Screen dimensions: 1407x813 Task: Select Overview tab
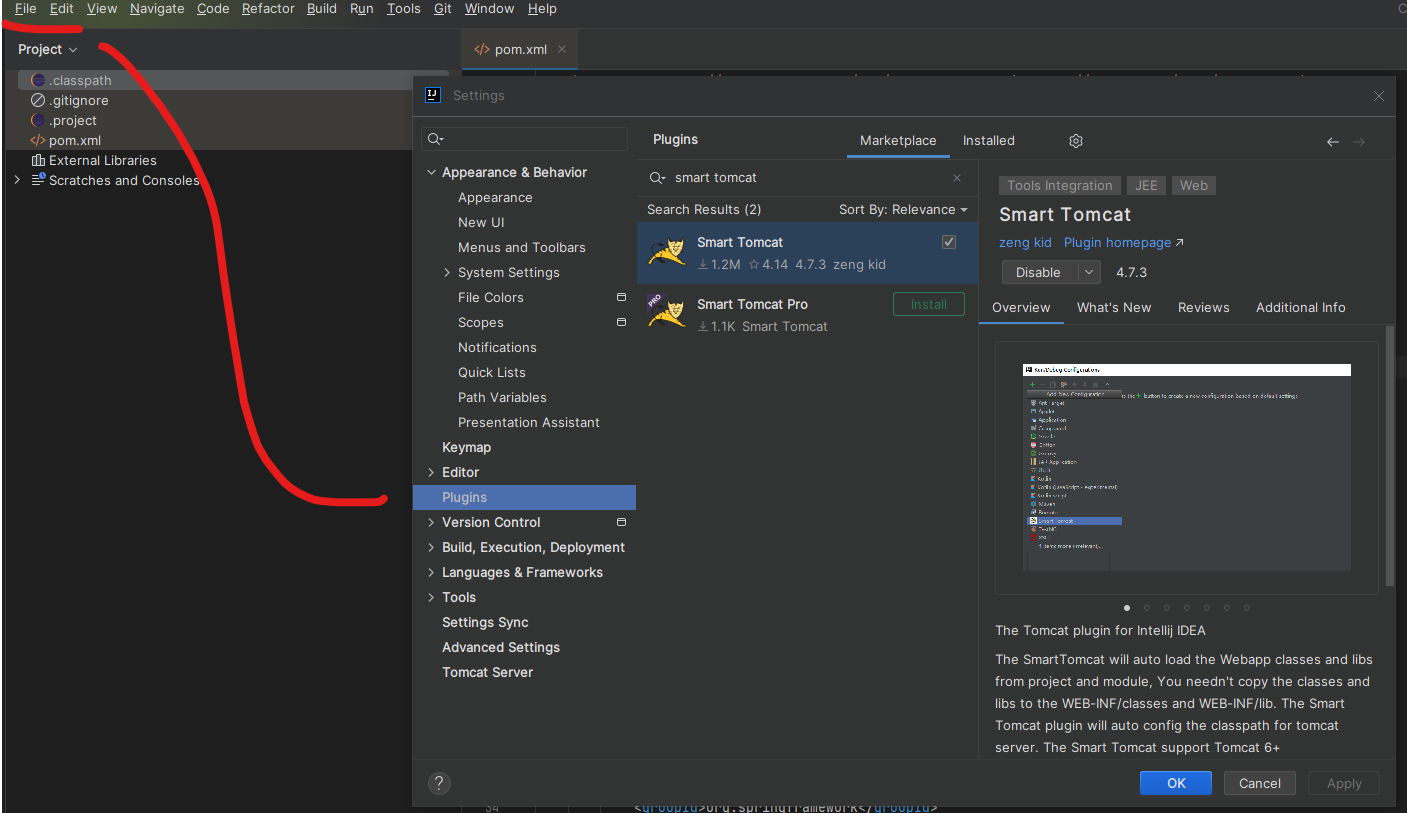tap(1021, 308)
